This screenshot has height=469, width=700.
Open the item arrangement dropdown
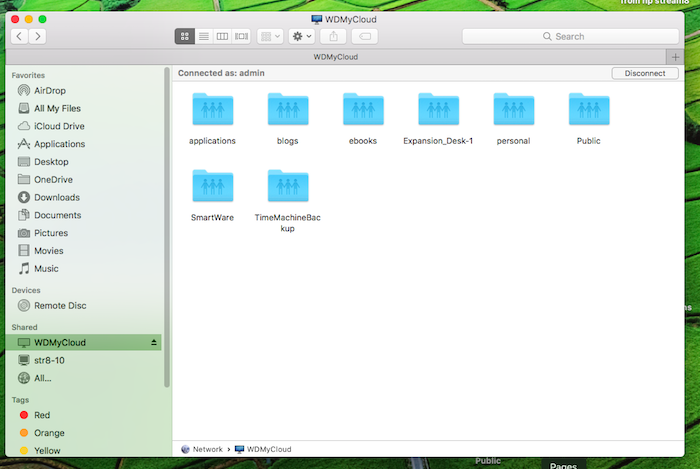click(270, 37)
